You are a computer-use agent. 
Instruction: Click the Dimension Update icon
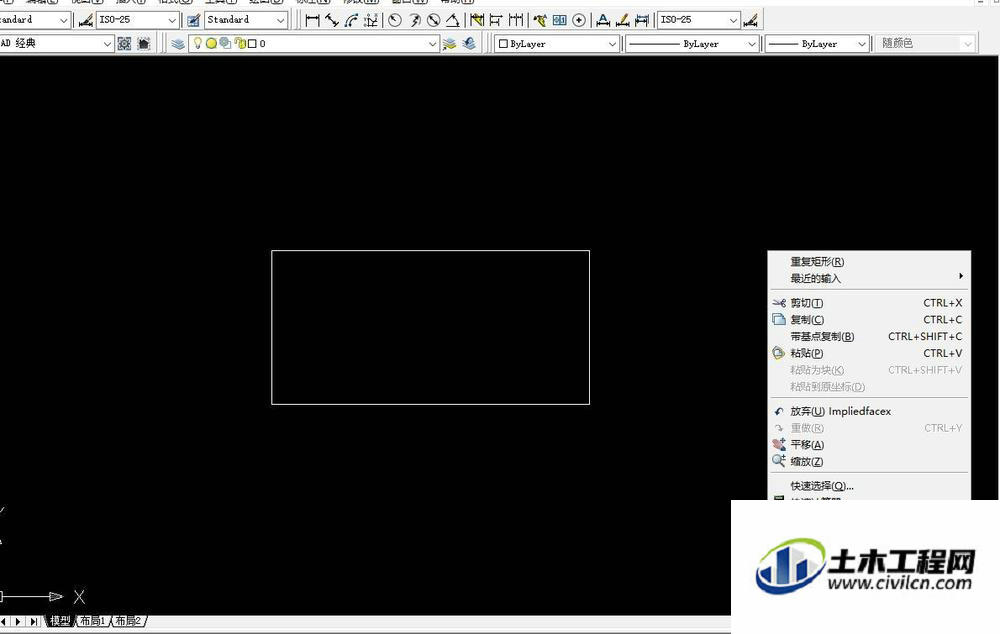click(x=642, y=20)
